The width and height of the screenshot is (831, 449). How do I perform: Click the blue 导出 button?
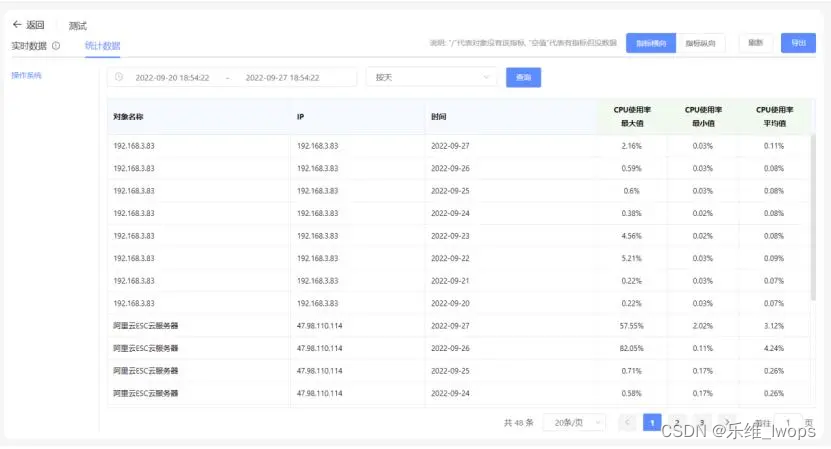click(x=798, y=43)
